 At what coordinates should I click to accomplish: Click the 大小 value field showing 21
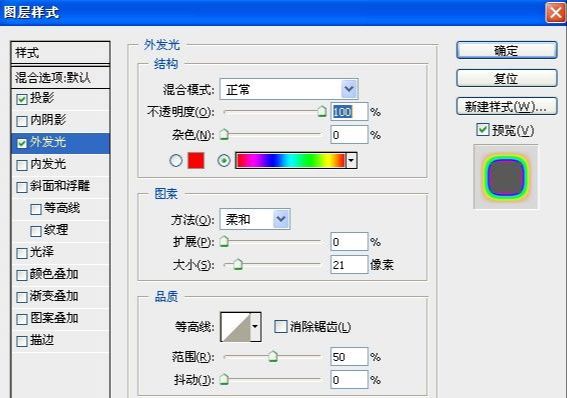[349, 265]
